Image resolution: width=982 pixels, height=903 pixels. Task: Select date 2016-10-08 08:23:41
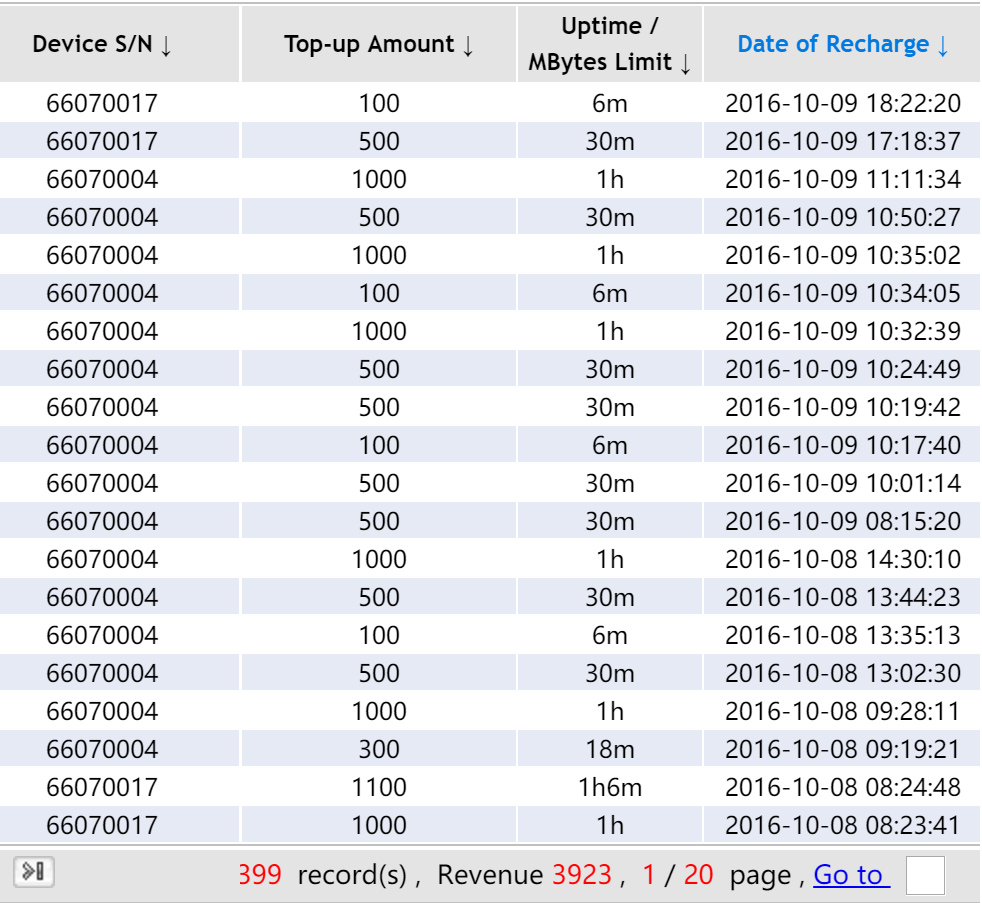coord(842,825)
